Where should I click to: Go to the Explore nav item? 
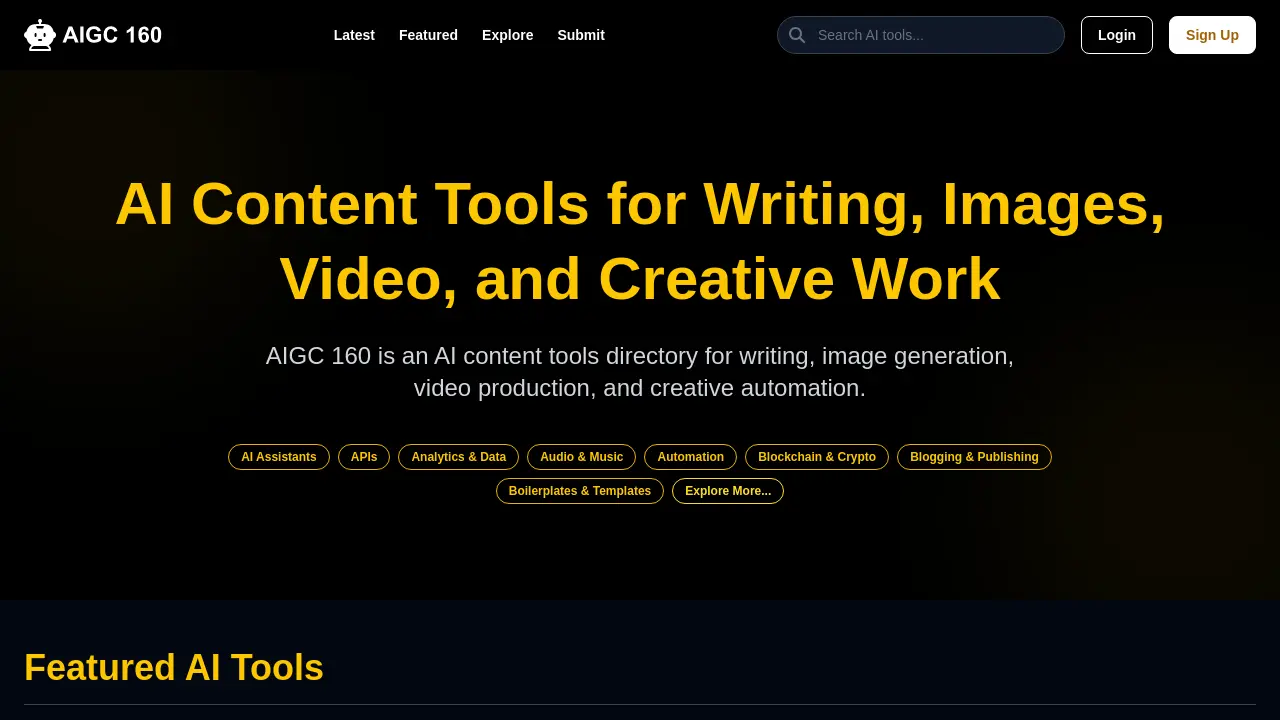tap(507, 35)
